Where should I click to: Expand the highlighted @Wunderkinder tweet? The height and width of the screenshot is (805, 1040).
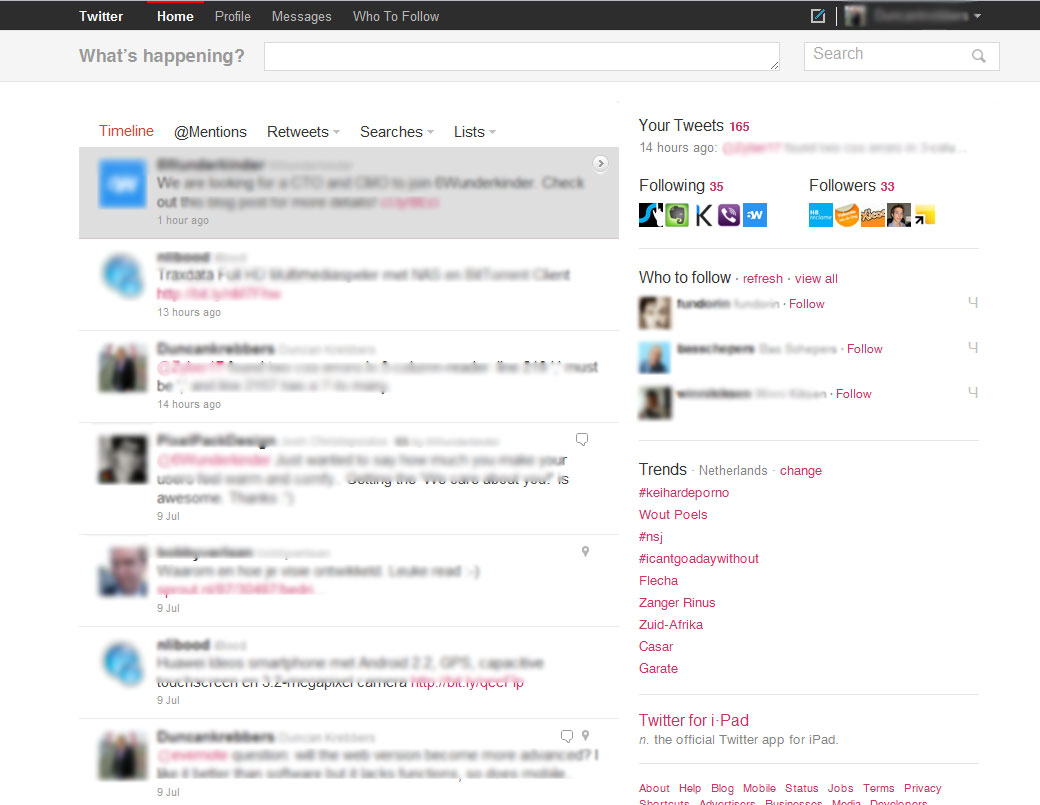point(600,162)
